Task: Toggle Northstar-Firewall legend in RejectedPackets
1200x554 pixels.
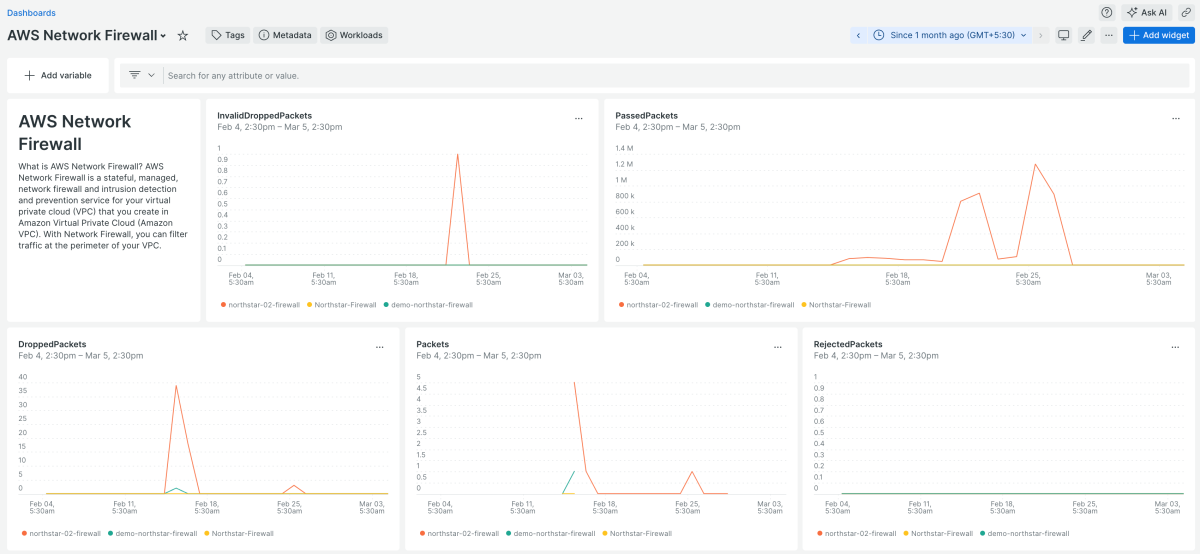Action: pos(939,533)
